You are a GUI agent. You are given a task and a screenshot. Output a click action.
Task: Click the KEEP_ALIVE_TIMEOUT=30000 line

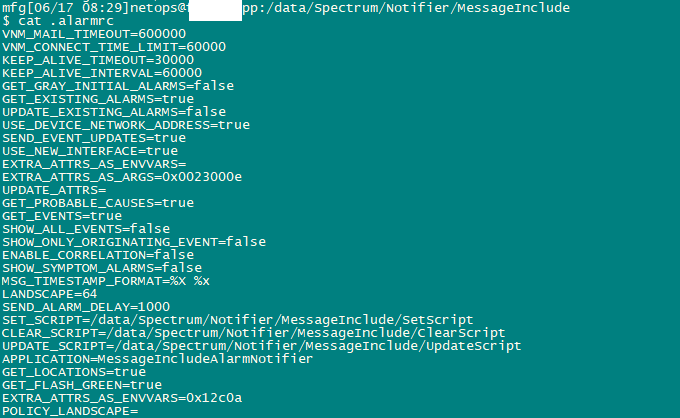pos(98,60)
